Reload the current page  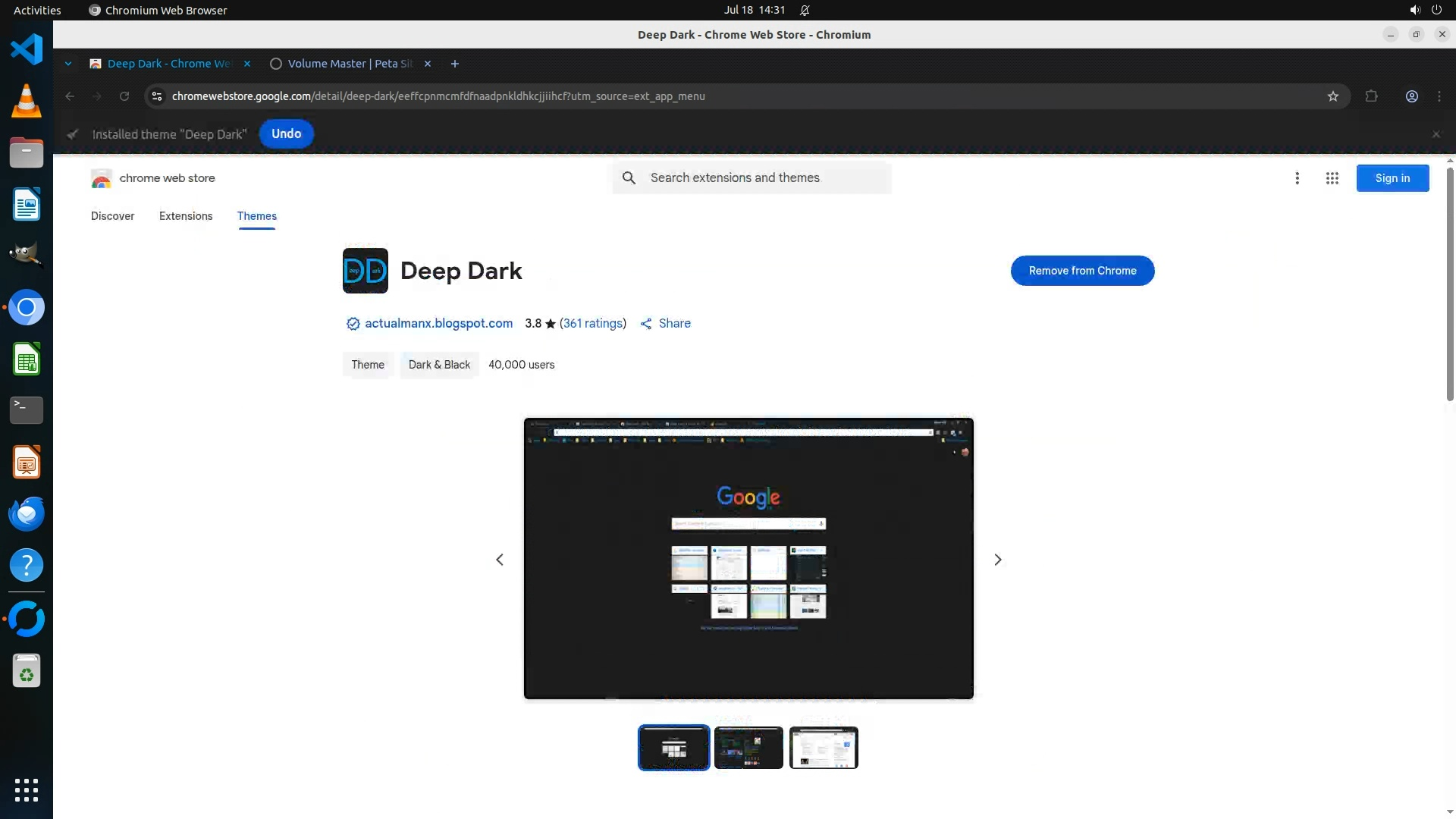click(x=124, y=96)
